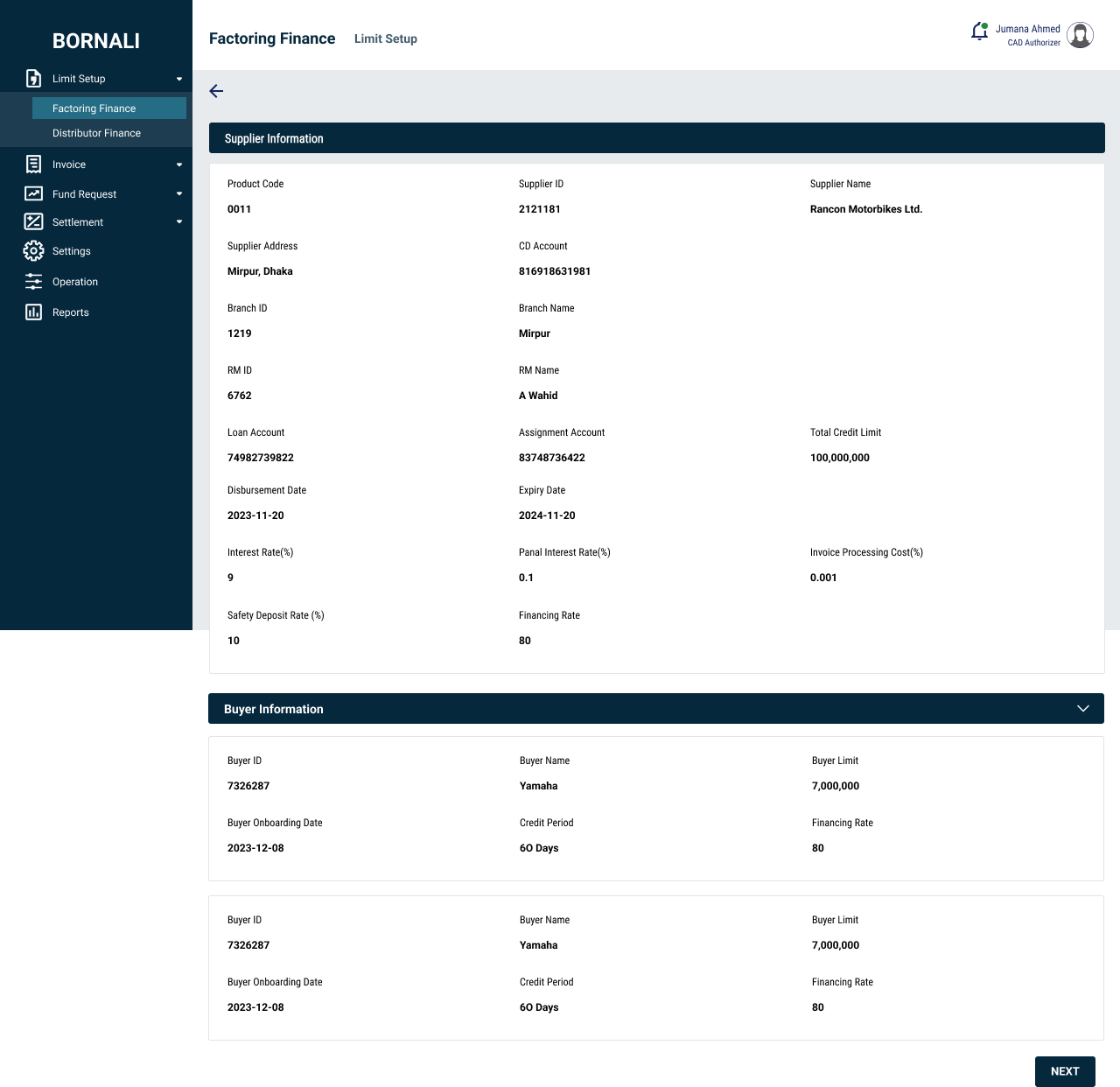Click Disbursement Date 2023-11-20

pos(255,515)
